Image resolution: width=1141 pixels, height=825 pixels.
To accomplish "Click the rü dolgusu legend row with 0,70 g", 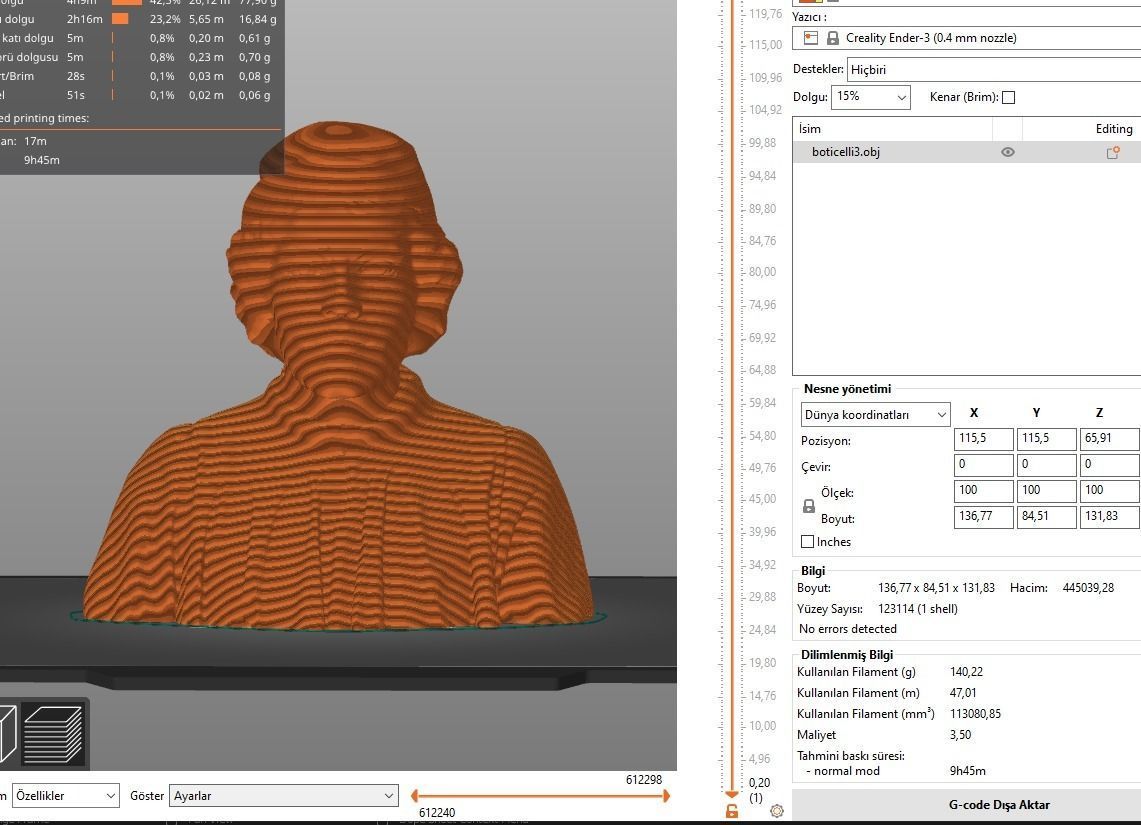I will [138, 57].
